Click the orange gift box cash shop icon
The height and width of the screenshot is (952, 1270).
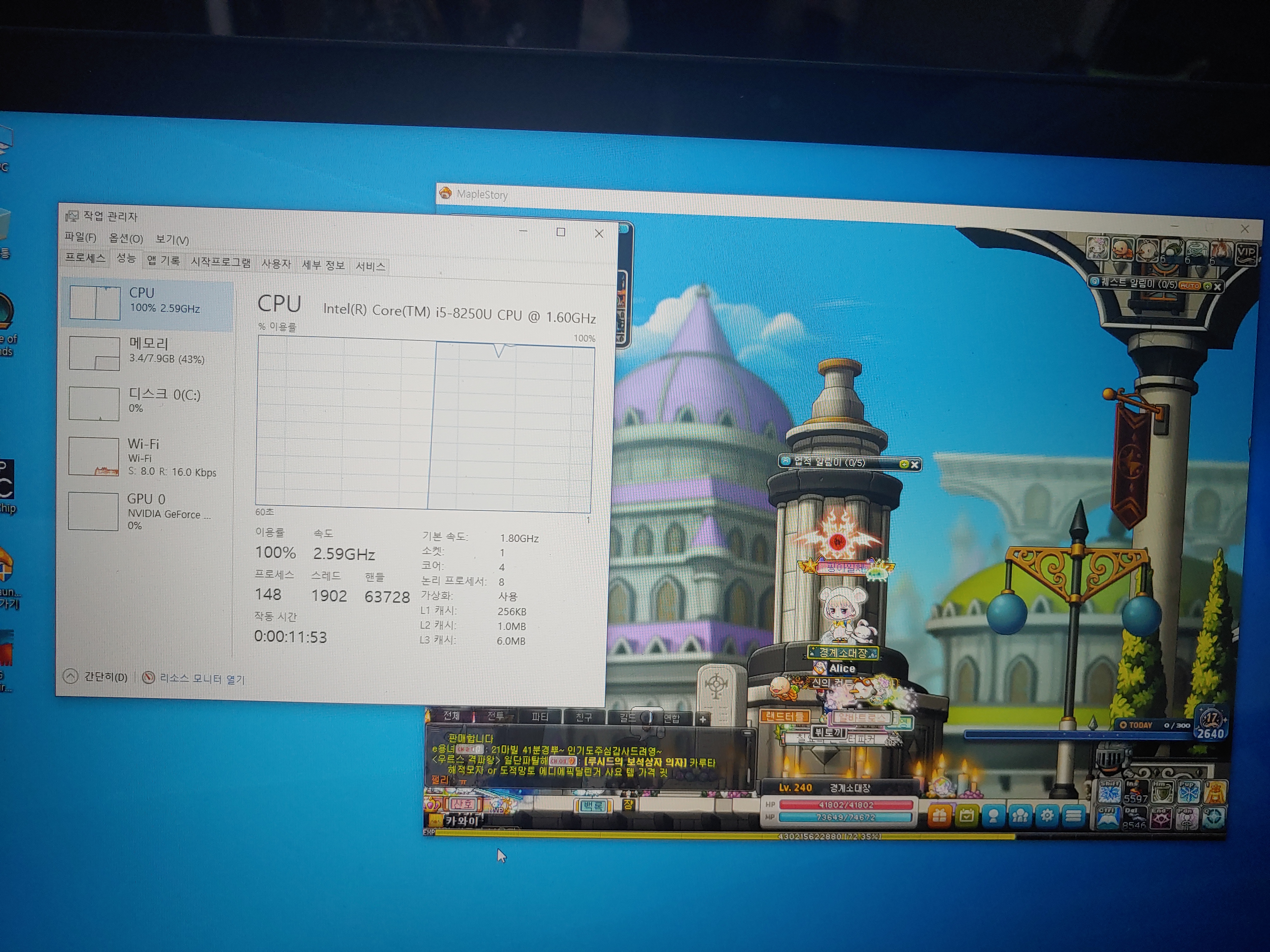tap(939, 815)
